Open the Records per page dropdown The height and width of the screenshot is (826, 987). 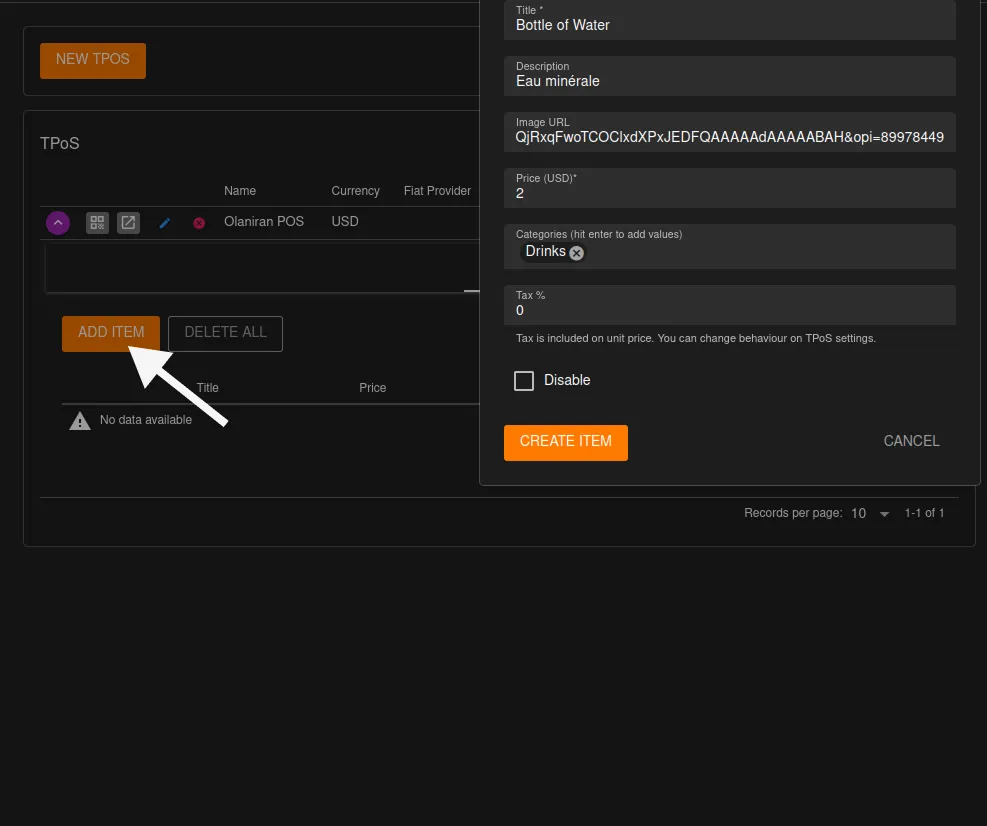(x=870, y=513)
